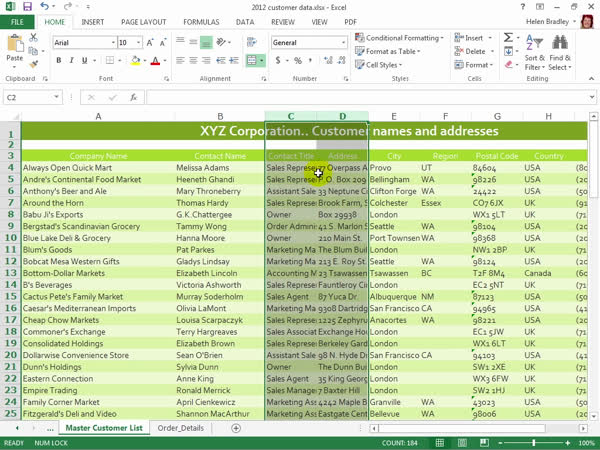The height and width of the screenshot is (450, 600).
Task: Switch to Normal view in status bar
Action: tap(440, 443)
